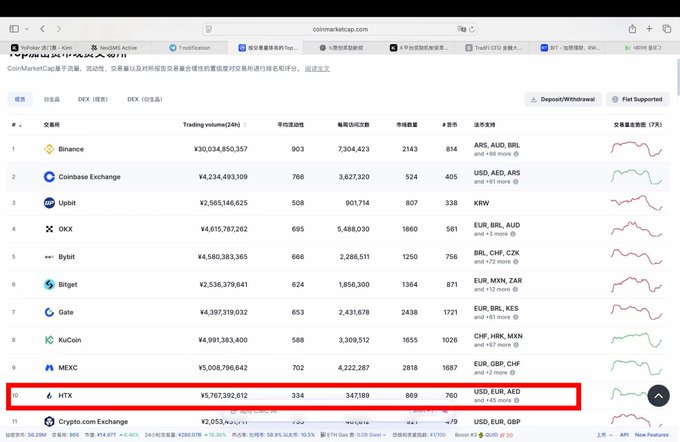Expand the tab groups chevron beside sidebar icon

pyautogui.click(x=26, y=29)
